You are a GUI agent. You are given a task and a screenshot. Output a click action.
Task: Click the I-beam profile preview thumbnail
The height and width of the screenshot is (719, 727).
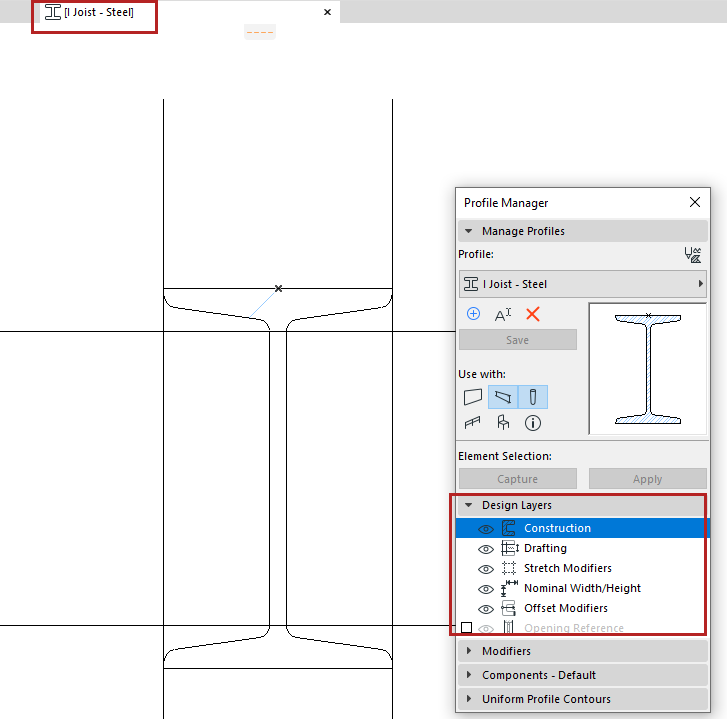point(647,369)
